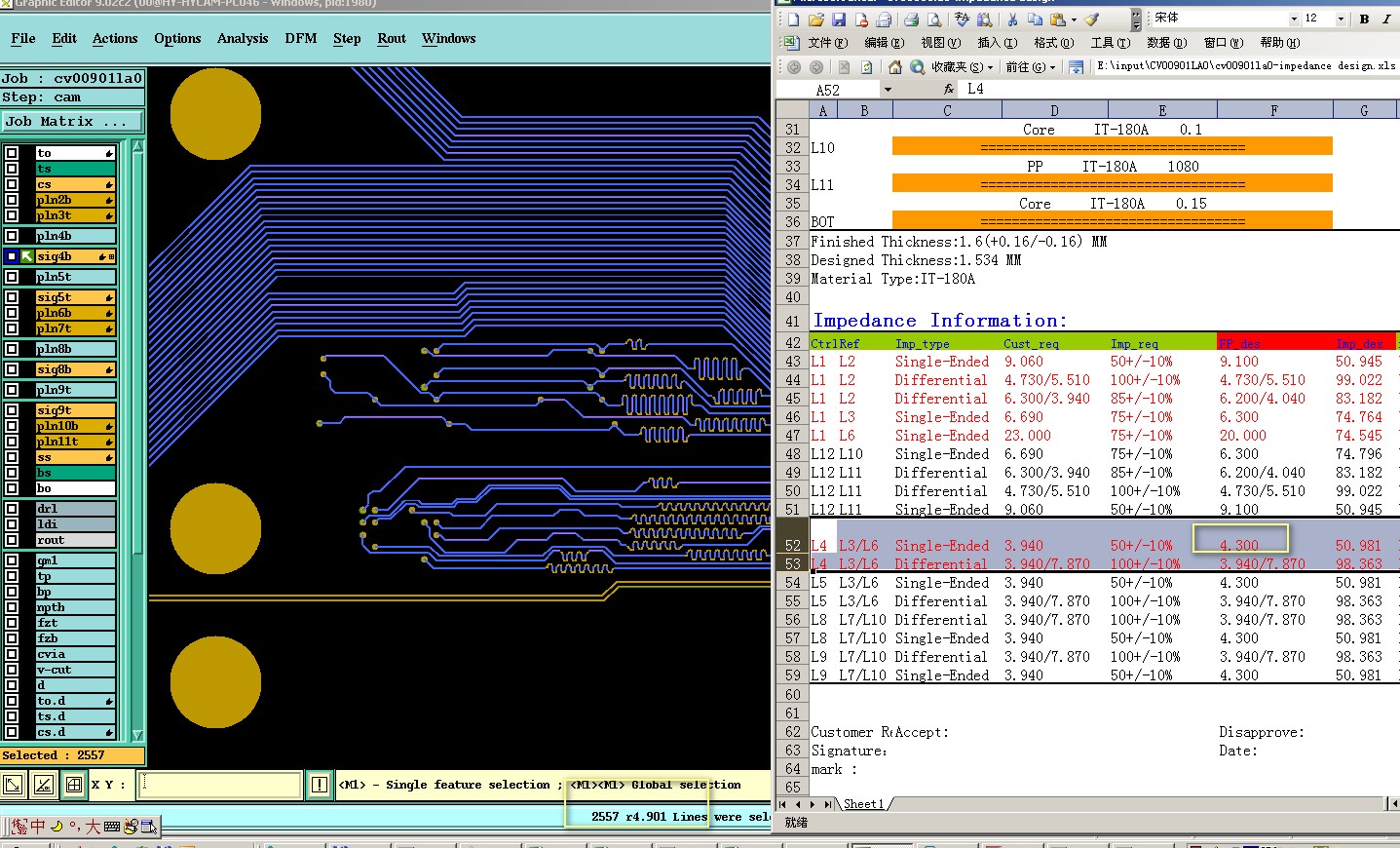Open the DFM menu
This screenshot has width=1400, height=848.
[x=300, y=39]
